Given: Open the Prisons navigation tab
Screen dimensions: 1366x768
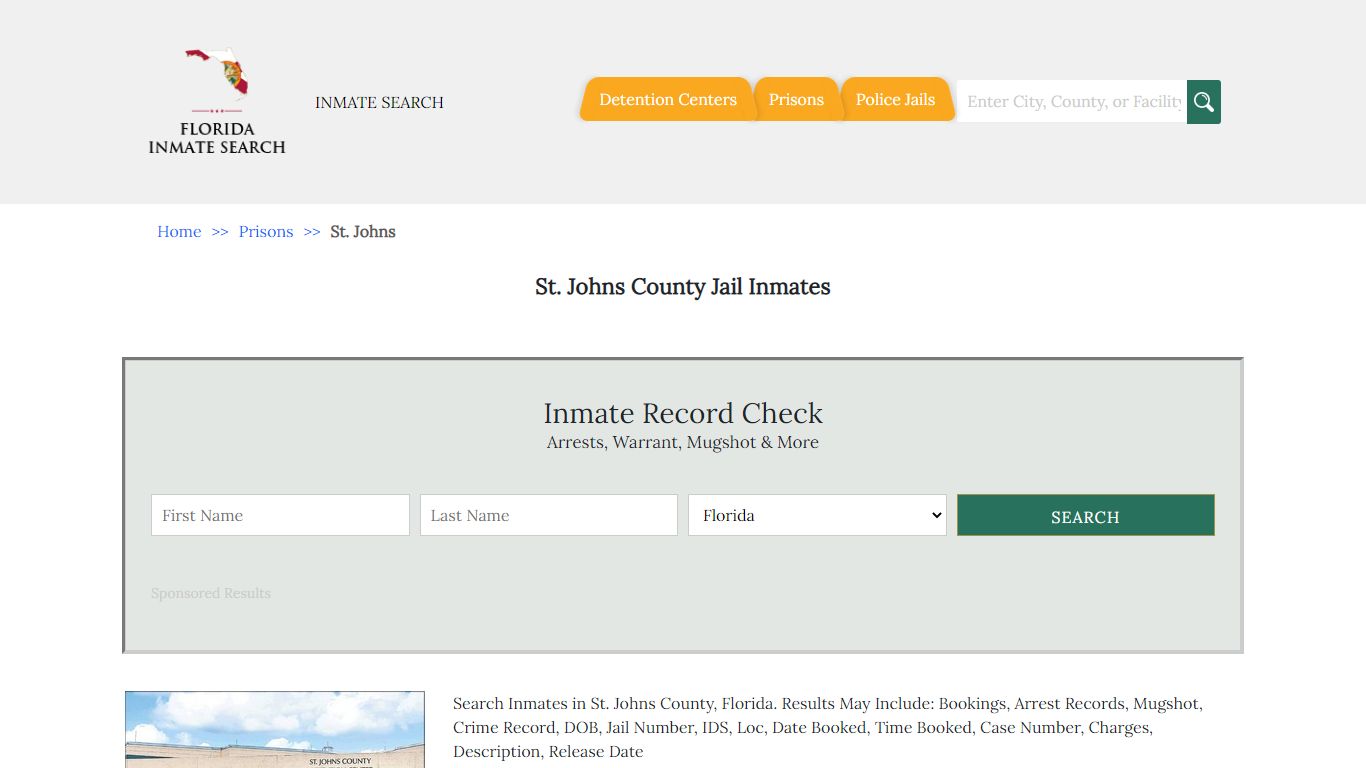Looking at the screenshot, I should pos(796,99).
